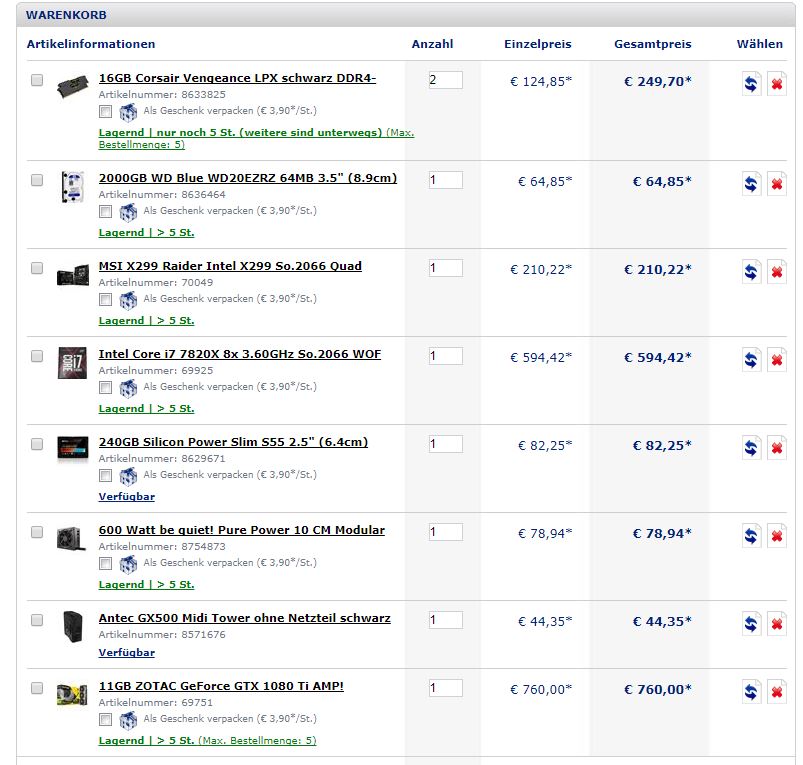Click the gift box icon for Silicon Power SSD

(128, 476)
